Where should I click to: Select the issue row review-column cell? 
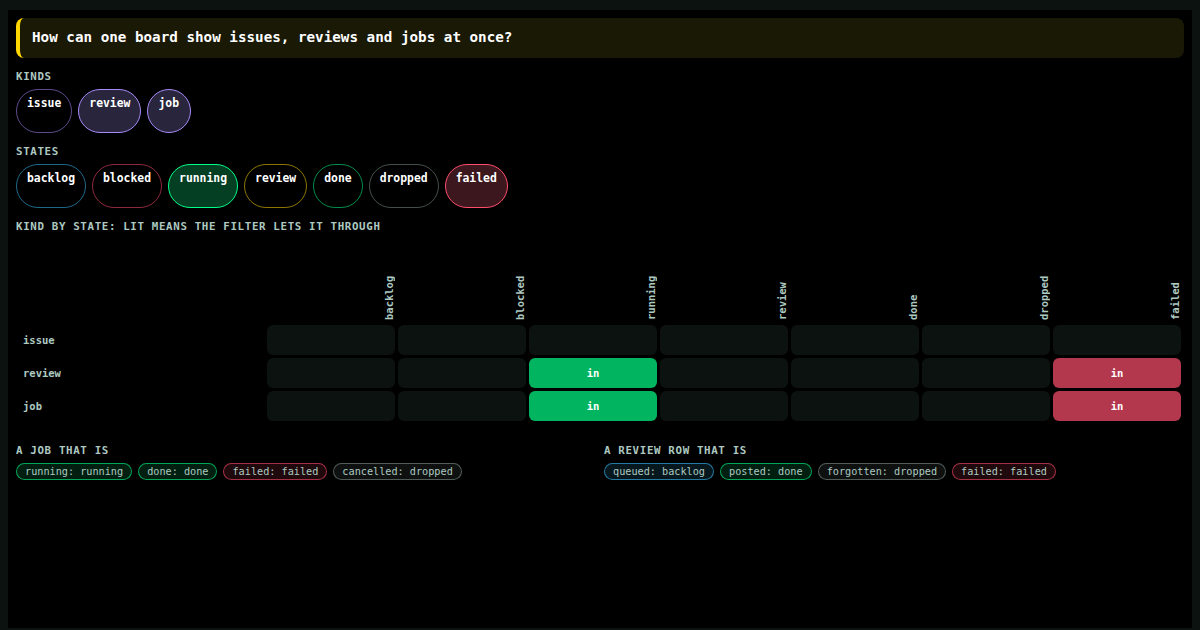pyautogui.click(x=724, y=340)
